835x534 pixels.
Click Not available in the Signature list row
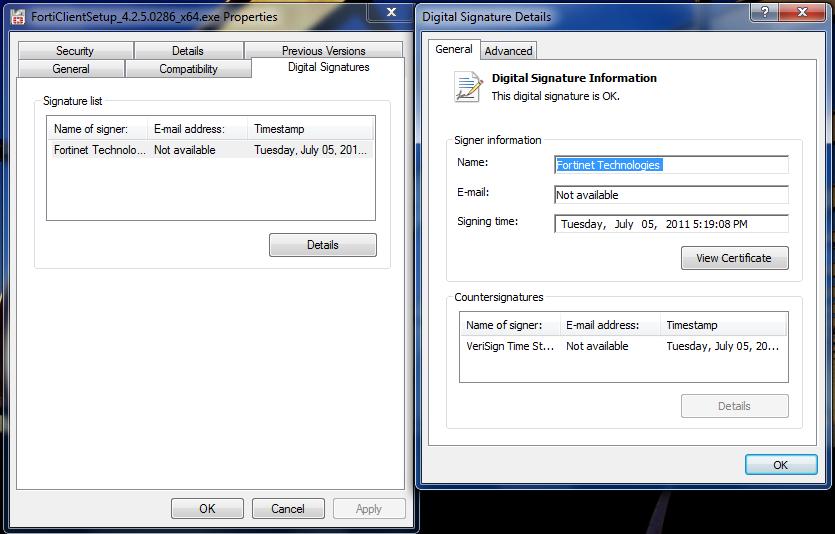[185, 150]
